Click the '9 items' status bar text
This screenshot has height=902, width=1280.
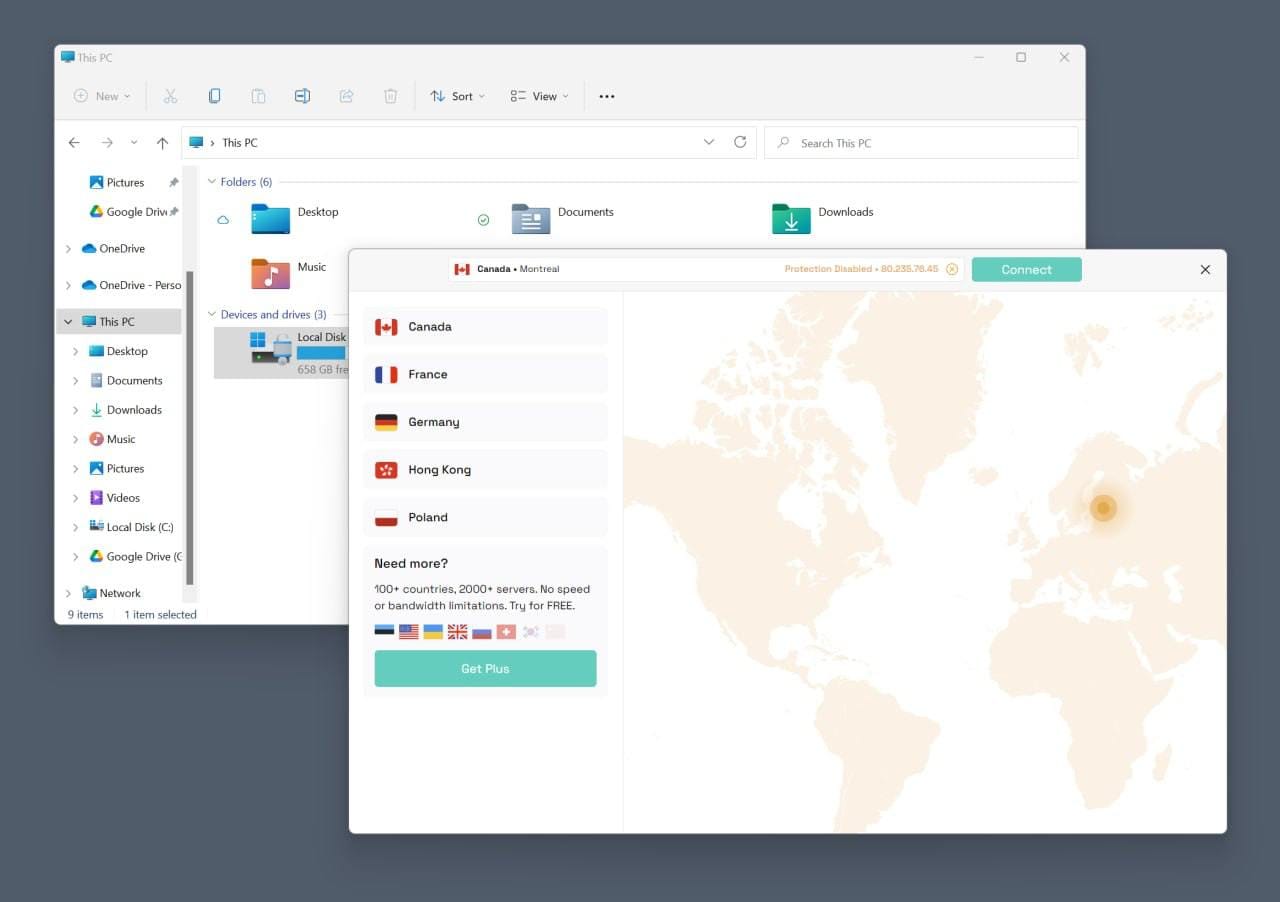click(x=86, y=615)
